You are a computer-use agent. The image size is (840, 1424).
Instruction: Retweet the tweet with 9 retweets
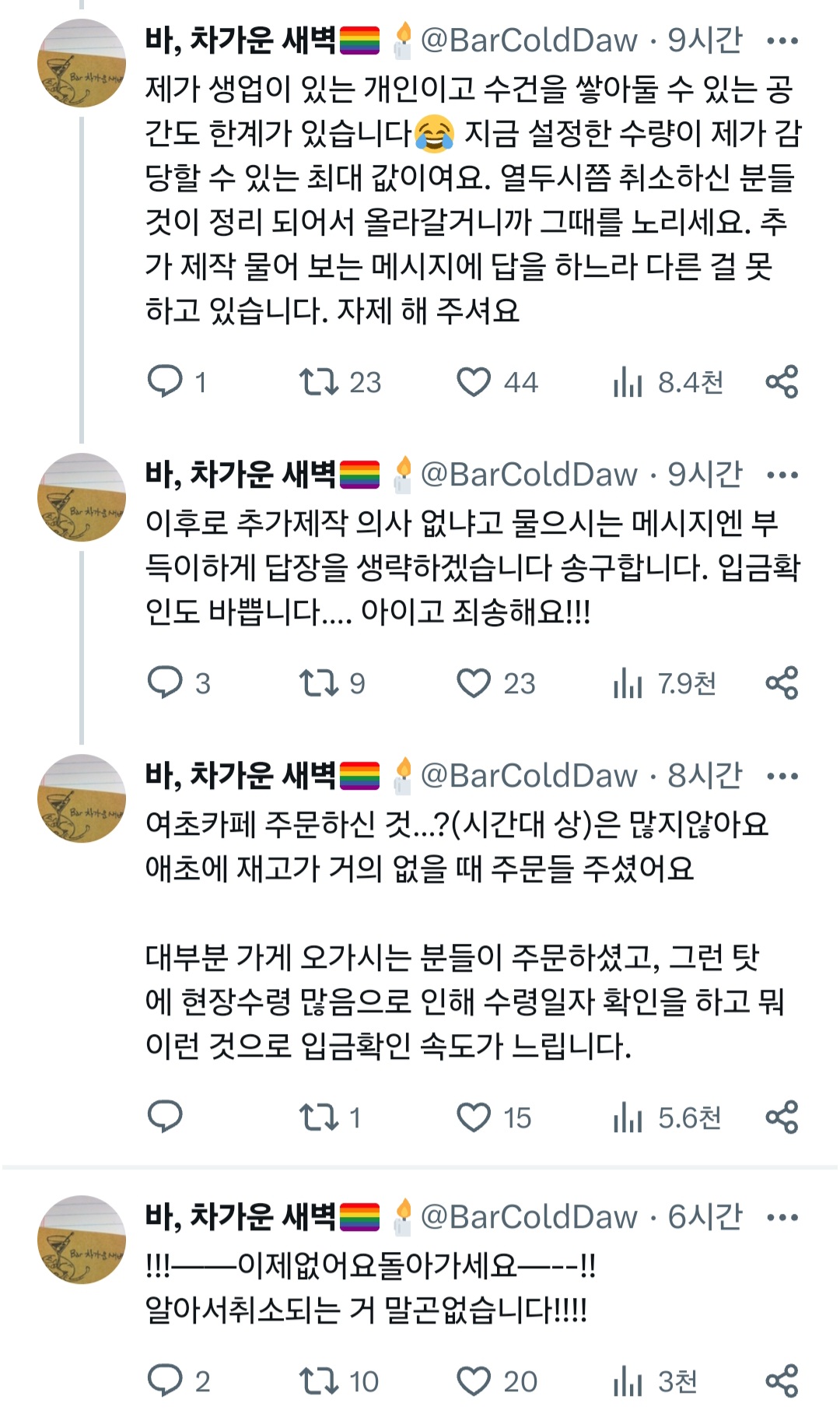[x=319, y=682]
